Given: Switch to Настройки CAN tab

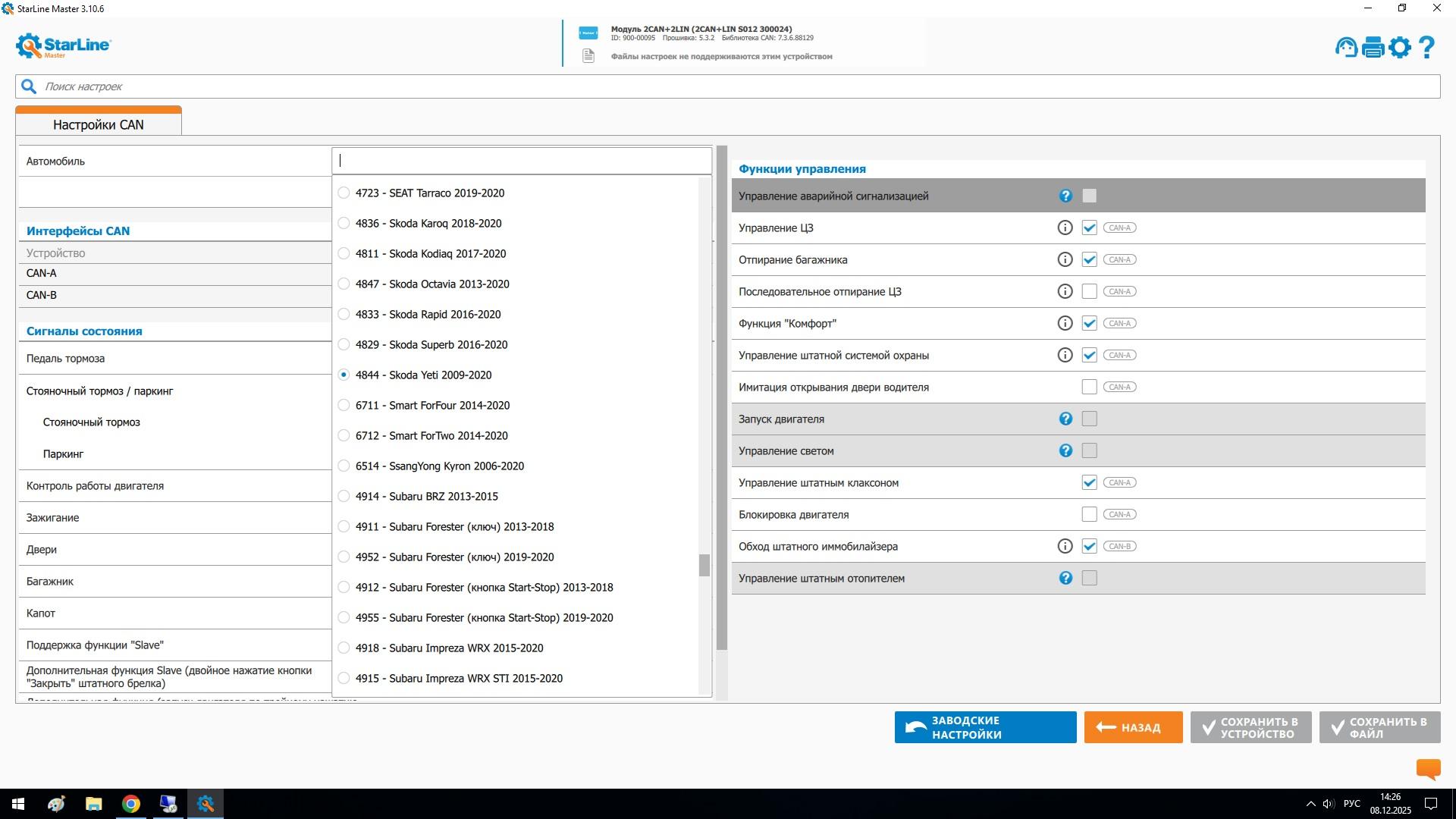Looking at the screenshot, I should click(99, 124).
